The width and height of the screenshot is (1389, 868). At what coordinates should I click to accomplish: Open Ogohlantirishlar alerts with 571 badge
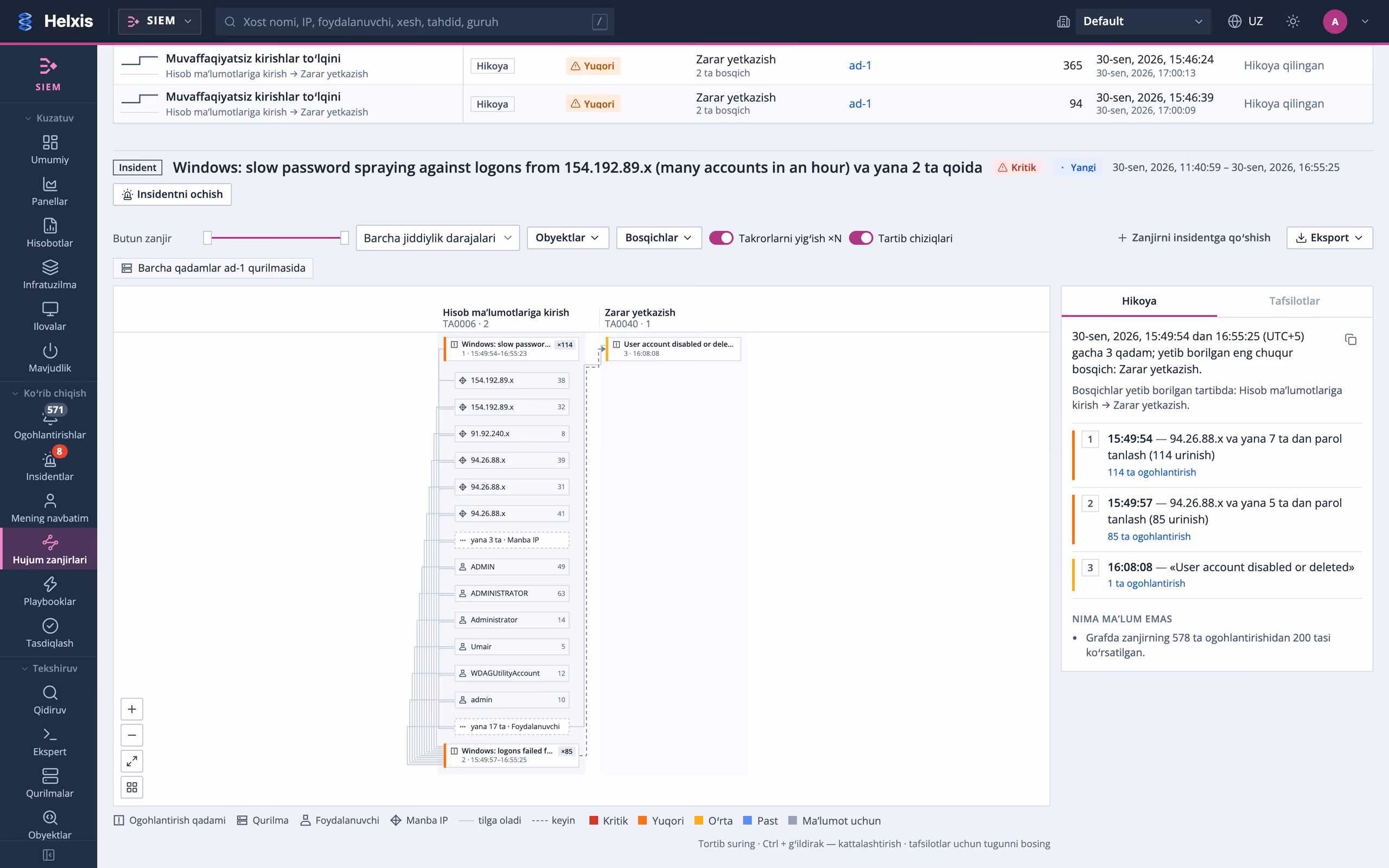49,423
